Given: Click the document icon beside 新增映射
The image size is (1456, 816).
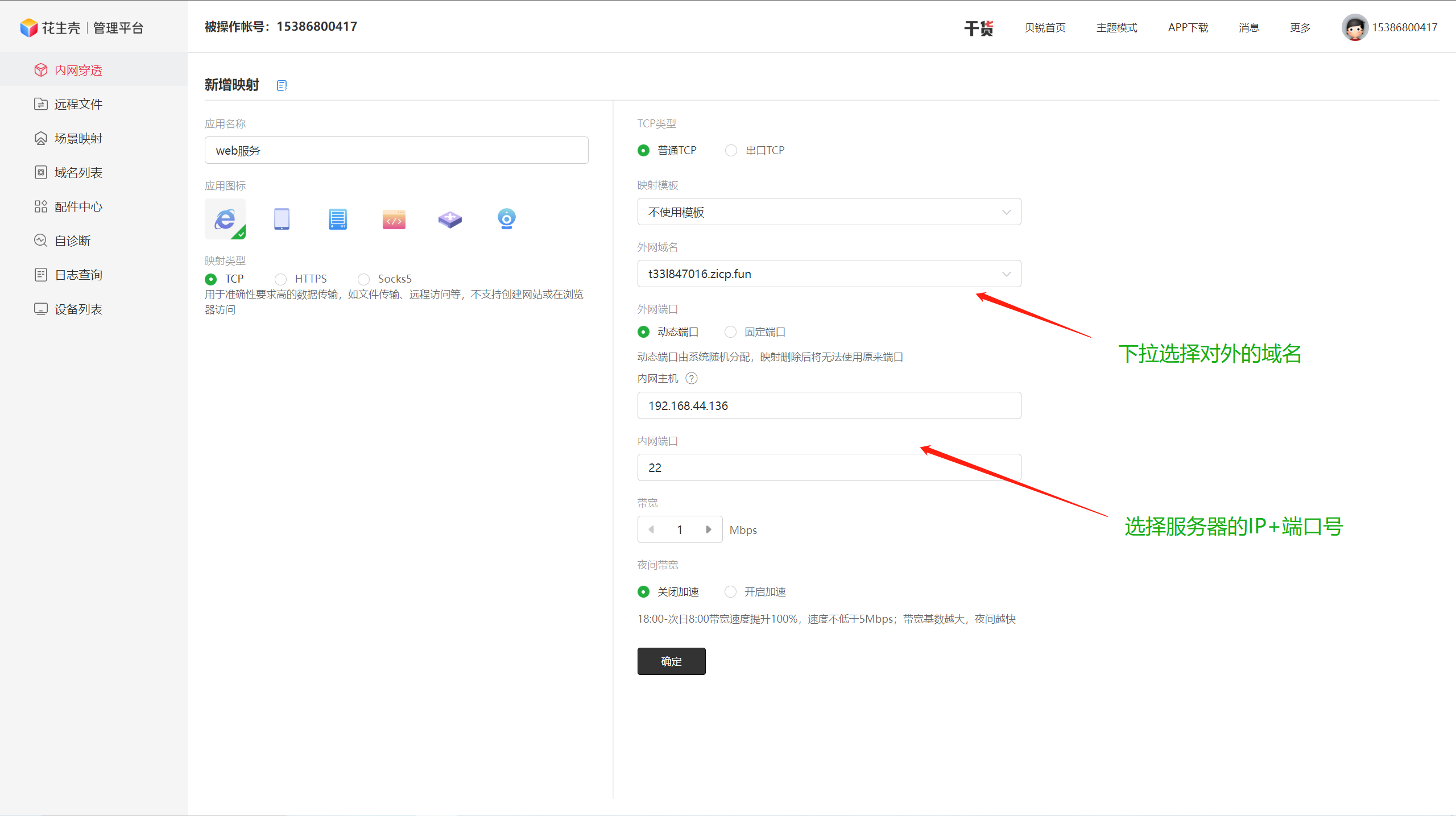Looking at the screenshot, I should point(282,85).
